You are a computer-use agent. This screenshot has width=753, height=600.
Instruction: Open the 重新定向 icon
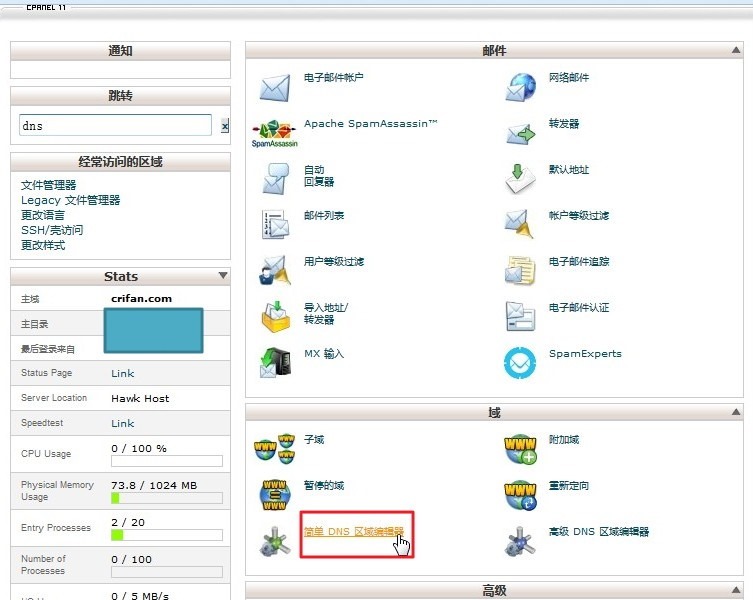pyautogui.click(x=521, y=495)
